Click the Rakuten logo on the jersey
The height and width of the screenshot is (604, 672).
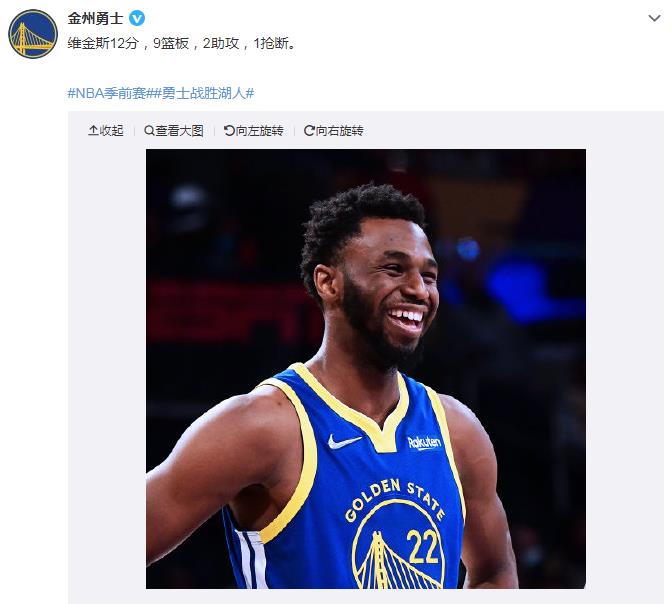(x=424, y=442)
